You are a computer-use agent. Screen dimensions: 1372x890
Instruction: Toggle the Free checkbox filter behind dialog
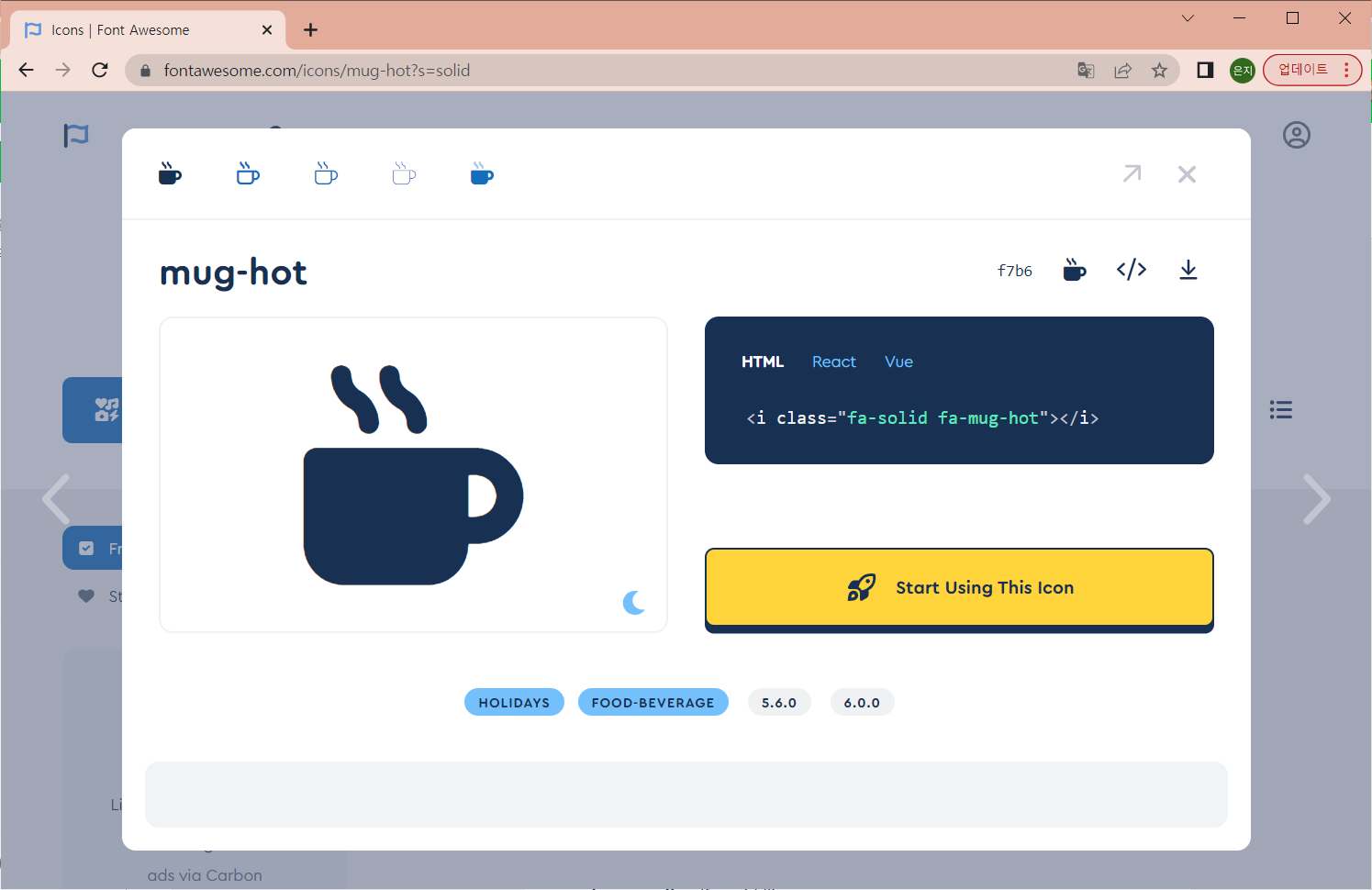pos(86,548)
